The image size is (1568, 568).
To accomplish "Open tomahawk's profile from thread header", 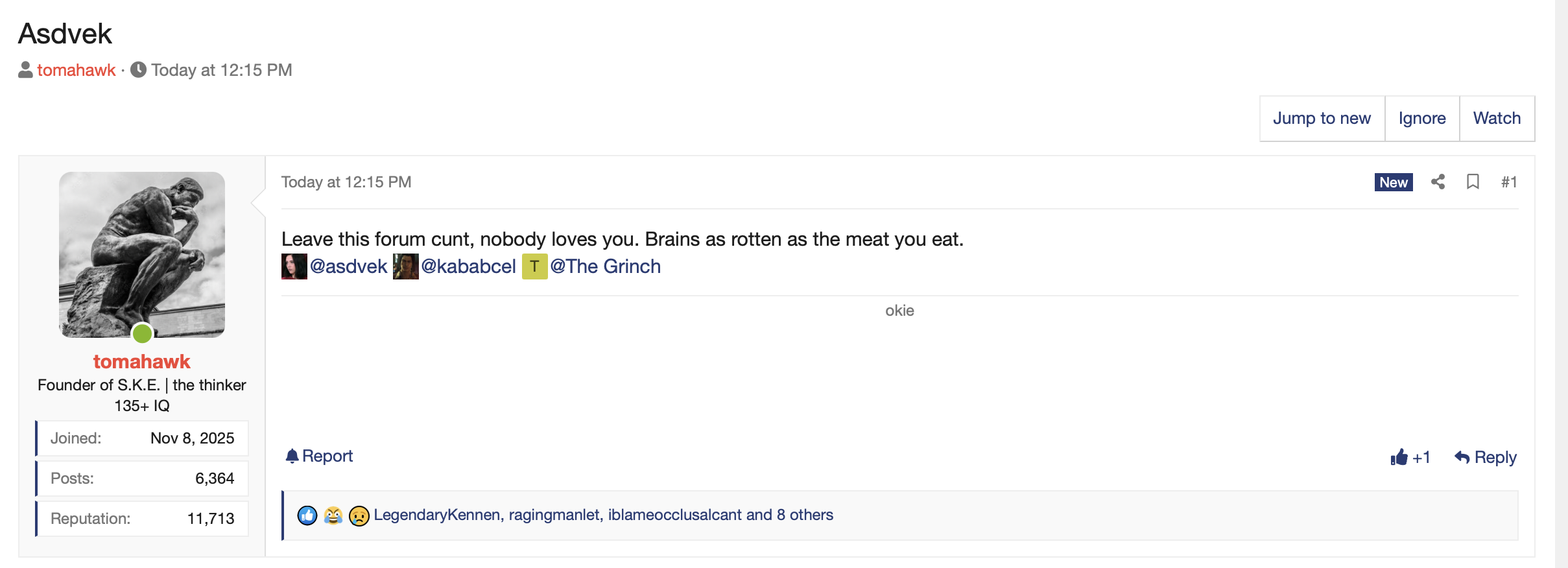I will (x=76, y=70).
